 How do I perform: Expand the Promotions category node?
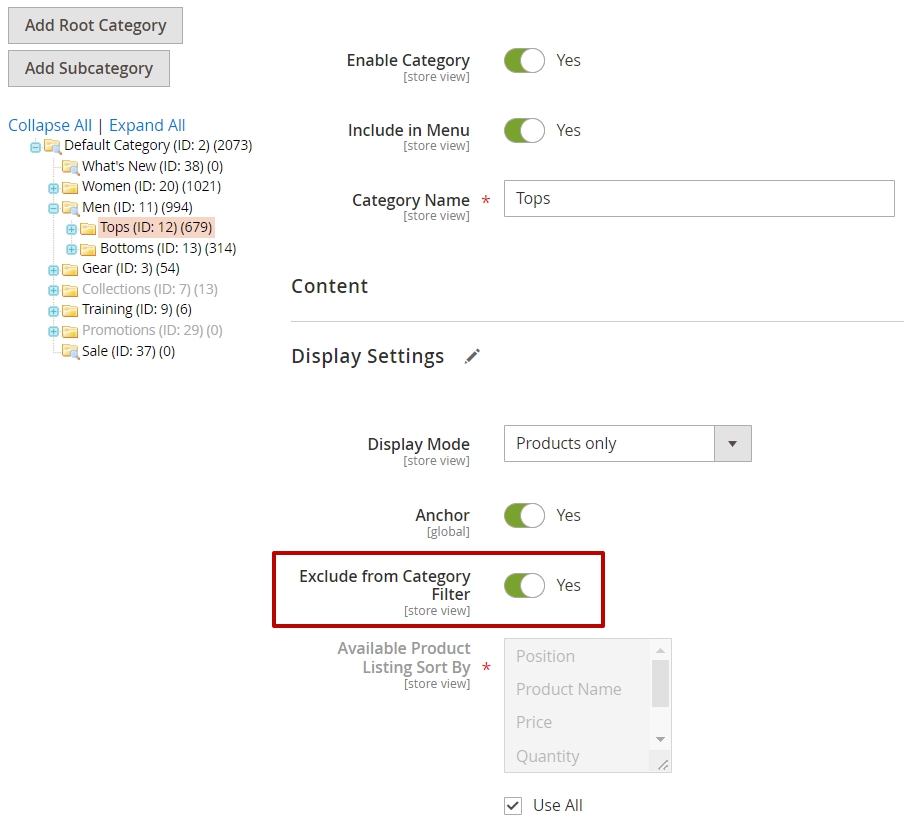click(53, 331)
